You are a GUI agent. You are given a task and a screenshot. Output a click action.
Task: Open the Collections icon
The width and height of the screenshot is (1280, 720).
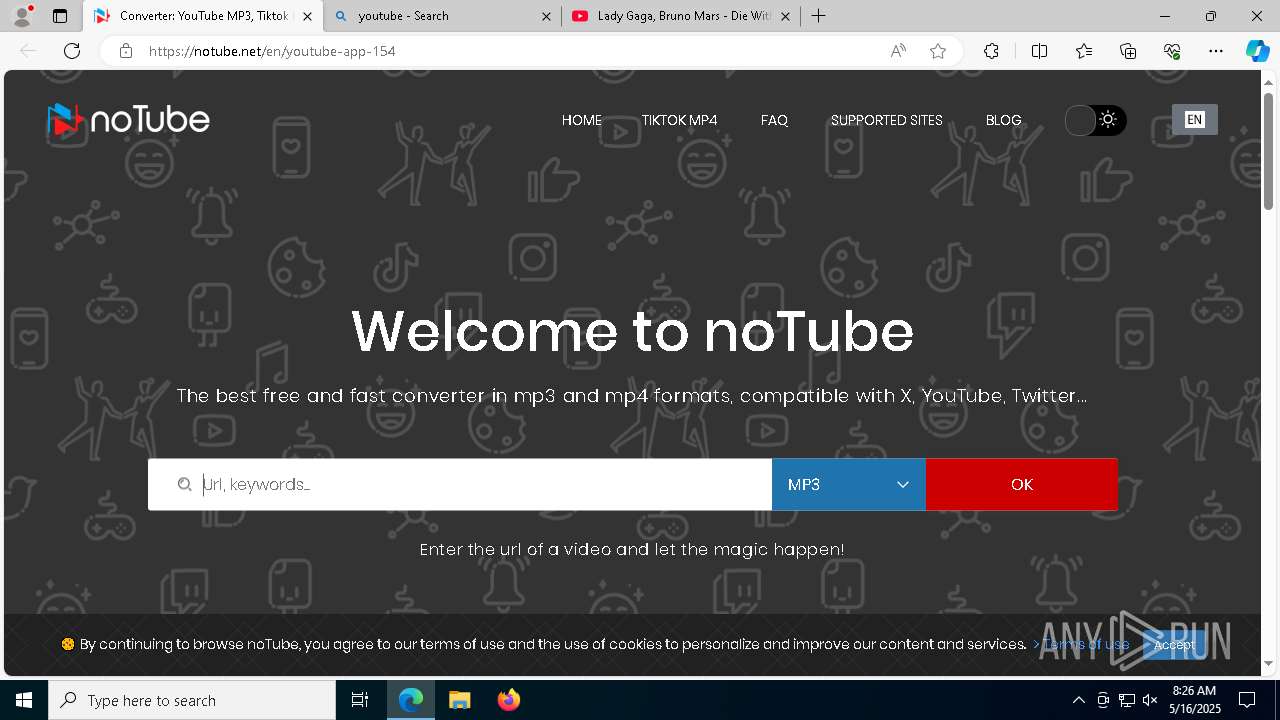[x=1128, y=51]
